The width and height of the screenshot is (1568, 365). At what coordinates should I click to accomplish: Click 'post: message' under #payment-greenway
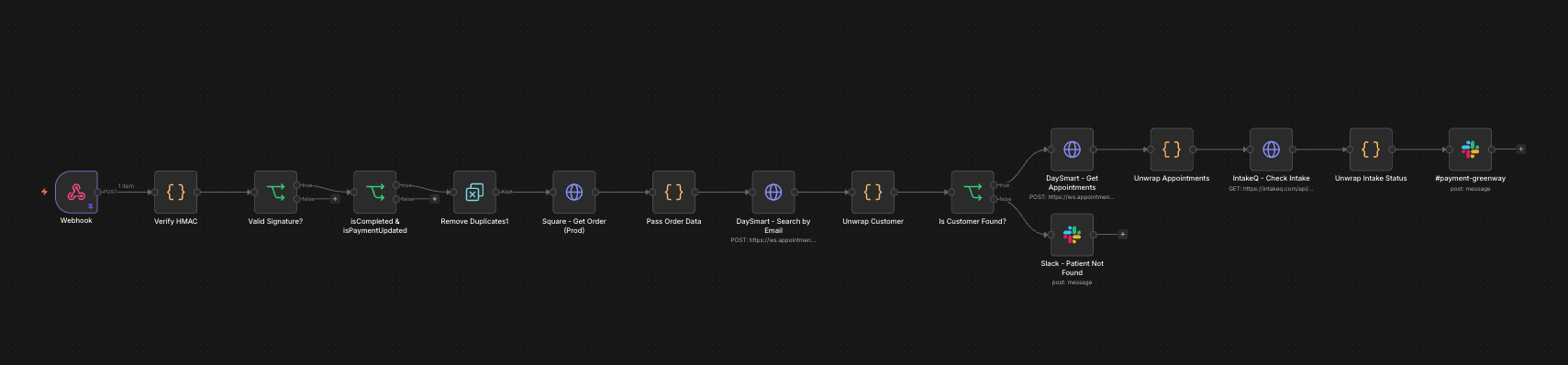coord(1471,189)
